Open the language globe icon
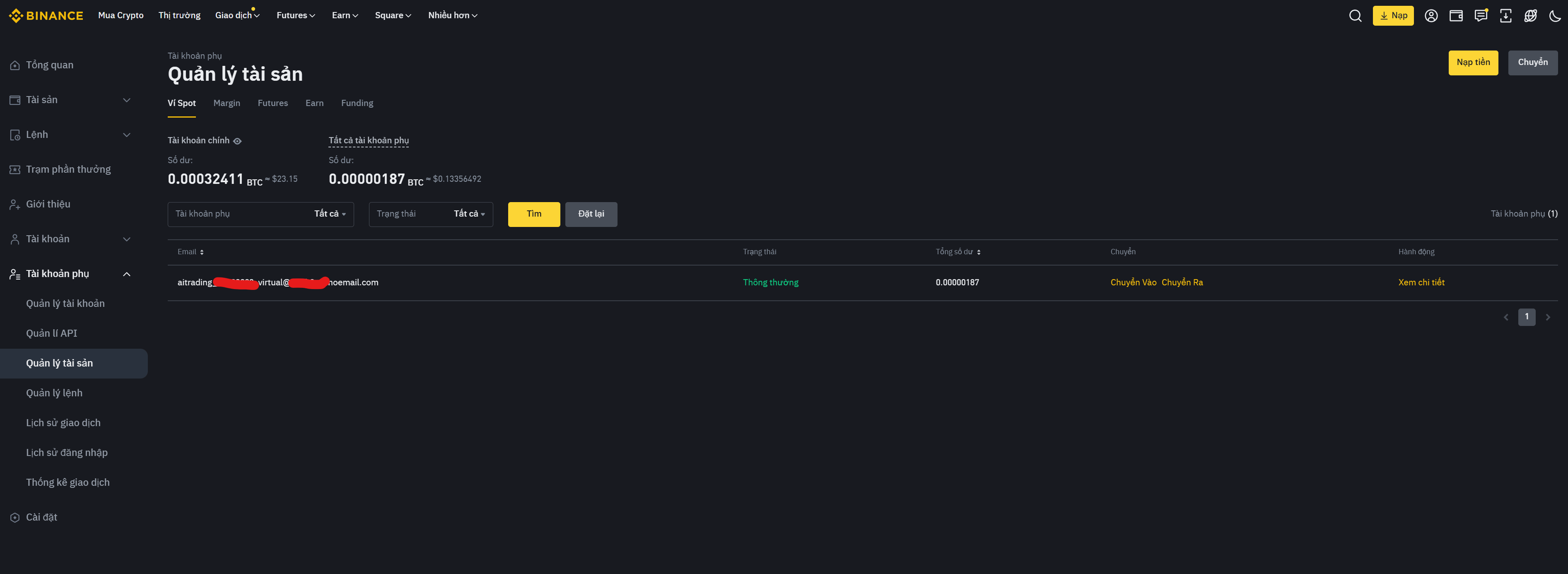The height and width of the screenshot is (574, 1568). (1530, 16)
